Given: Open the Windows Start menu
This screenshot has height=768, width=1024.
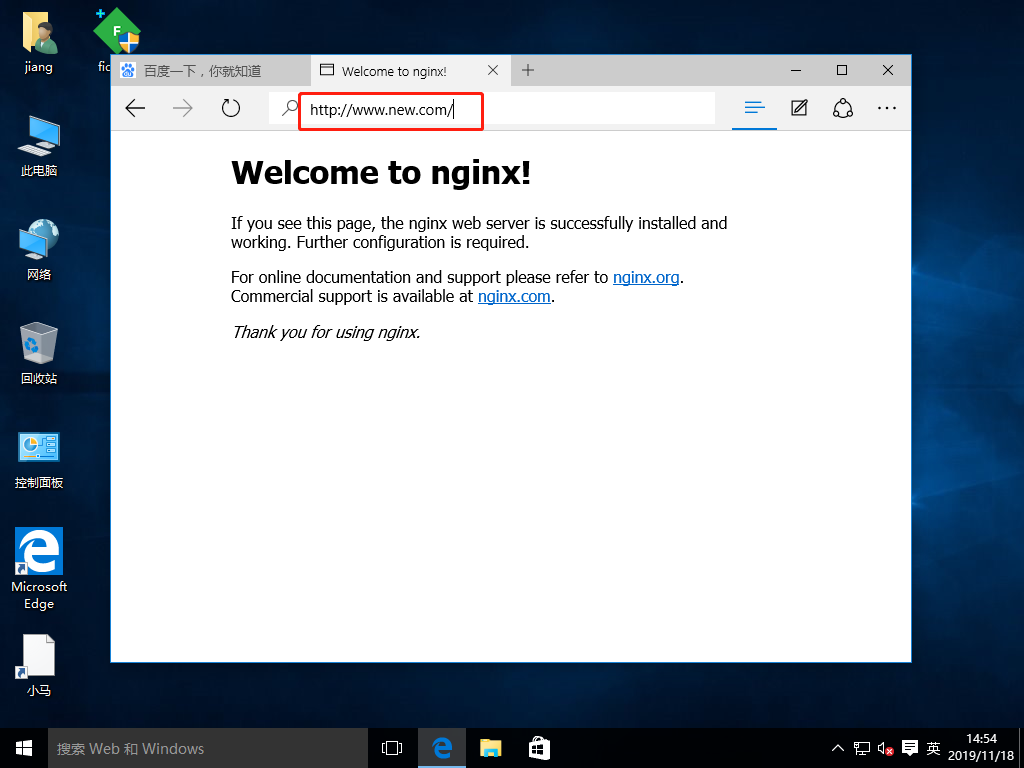Looking at the screenshot, I should tap(24, 748).
